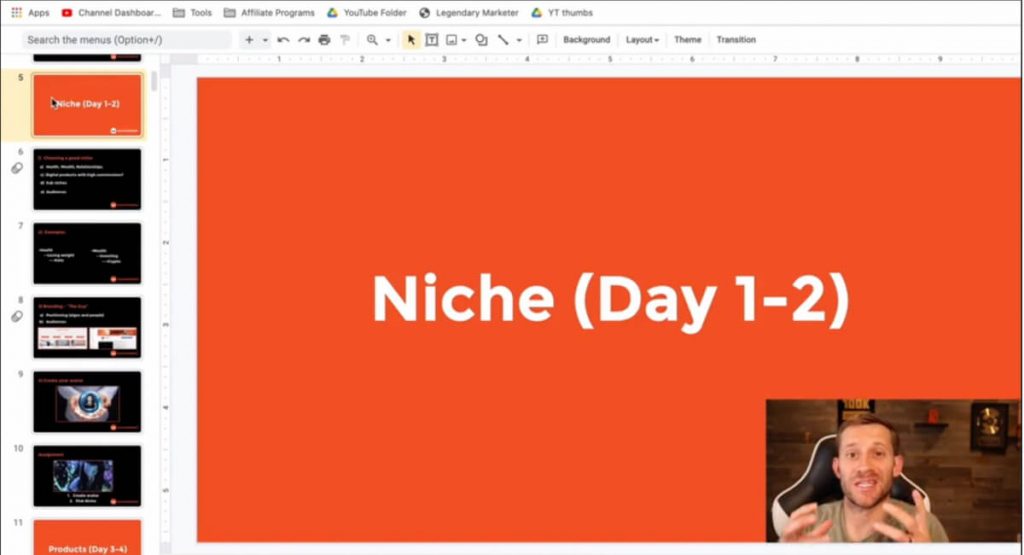
Task: Click the Niche (Day 1-2) title text
Action: pos(611,300)
